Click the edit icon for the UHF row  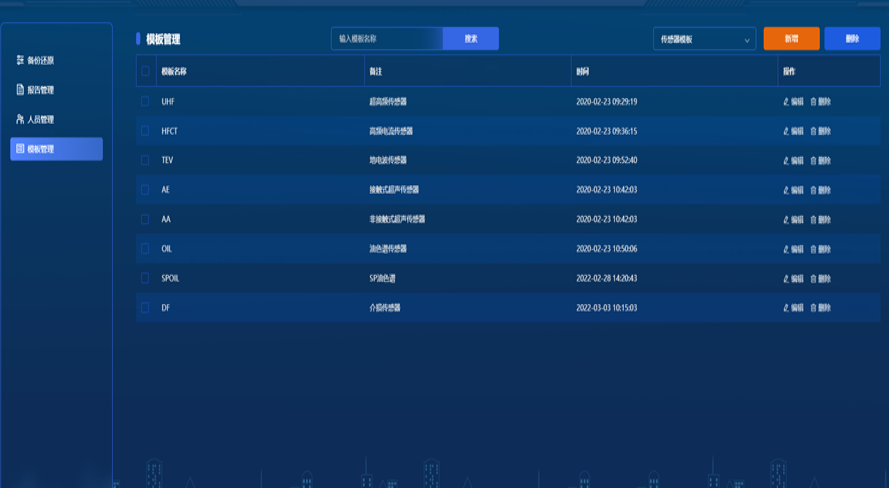tap(785, 102)
